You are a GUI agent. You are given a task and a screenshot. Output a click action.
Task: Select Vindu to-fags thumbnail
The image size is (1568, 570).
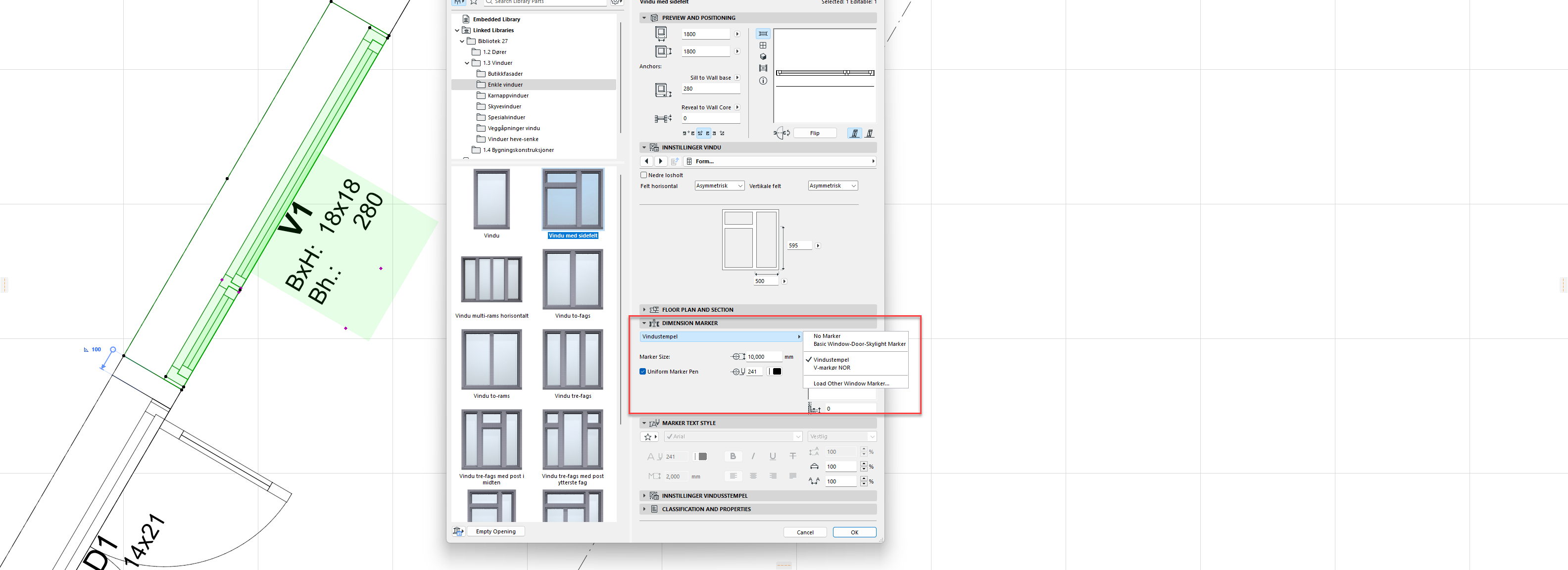[572, 280]
